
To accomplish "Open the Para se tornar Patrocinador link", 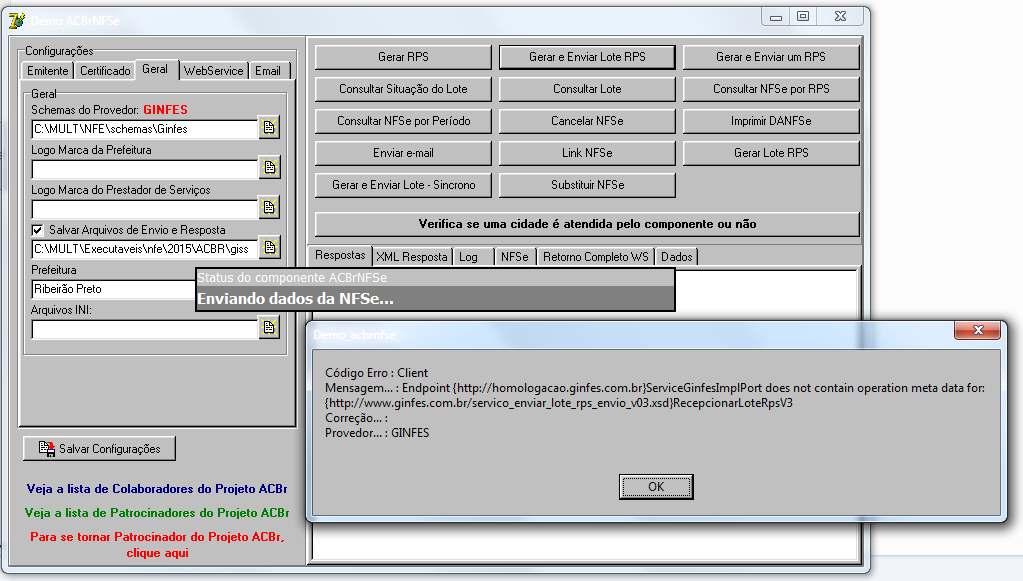I will pos(157,544).
